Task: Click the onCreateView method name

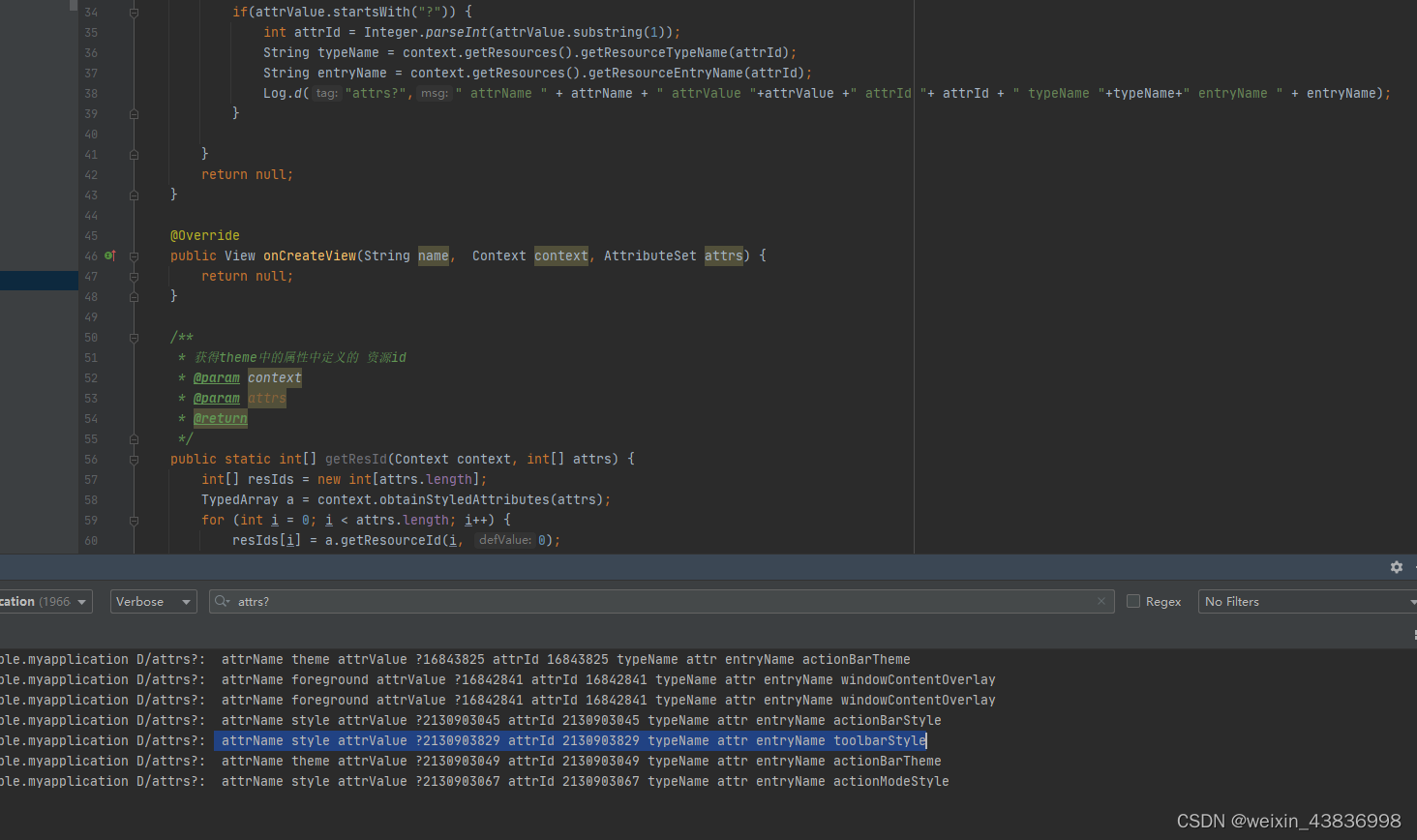Action: point(310,255)
